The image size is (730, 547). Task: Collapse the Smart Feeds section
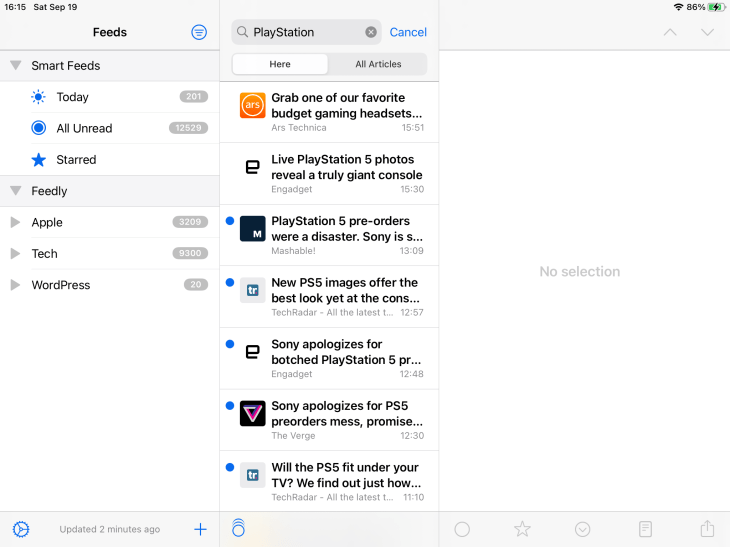(15, 66)
